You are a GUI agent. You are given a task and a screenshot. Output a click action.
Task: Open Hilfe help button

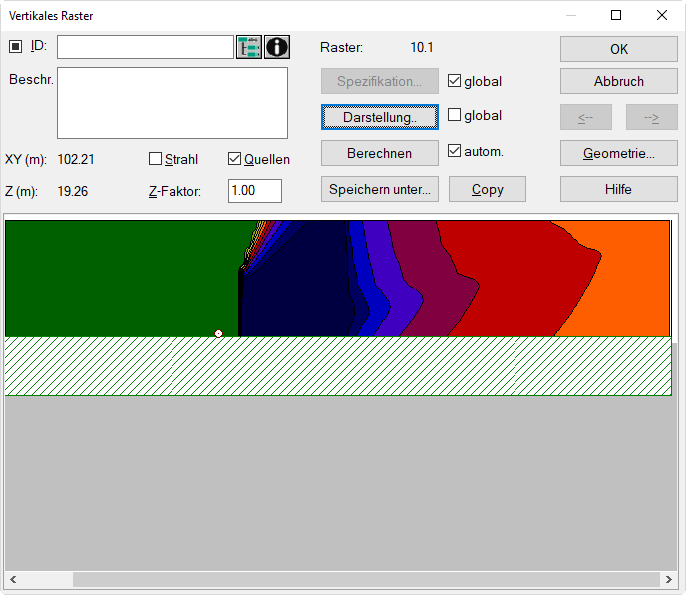point(619,189)
